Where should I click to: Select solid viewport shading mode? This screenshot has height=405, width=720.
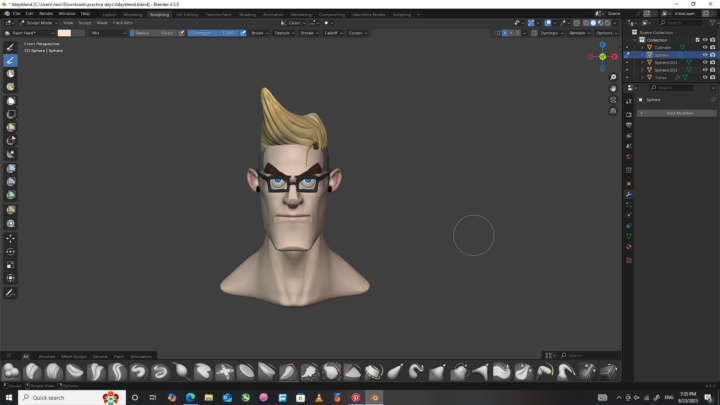593,23
